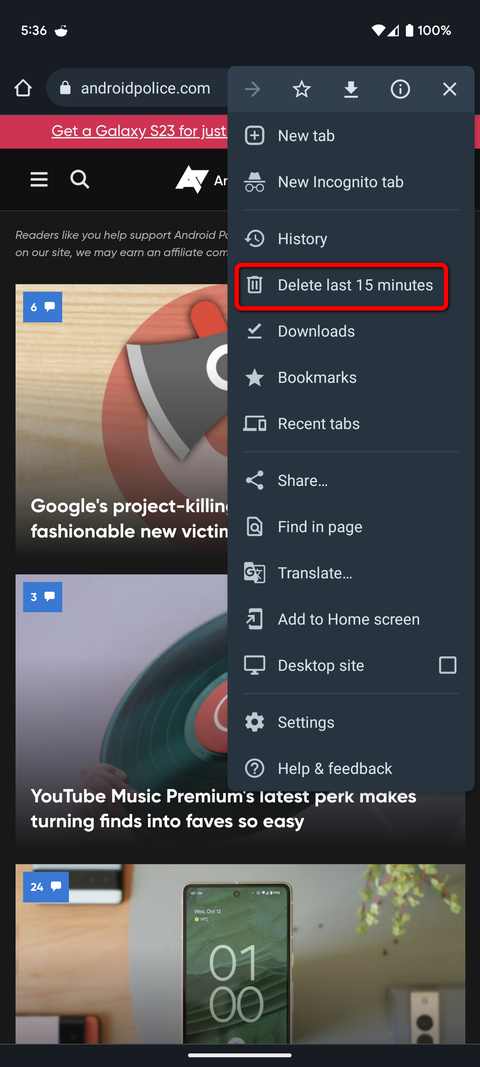The image size is (480, 1067).
Task: Tap the site search magnifier icon
Action: (80, 180)
